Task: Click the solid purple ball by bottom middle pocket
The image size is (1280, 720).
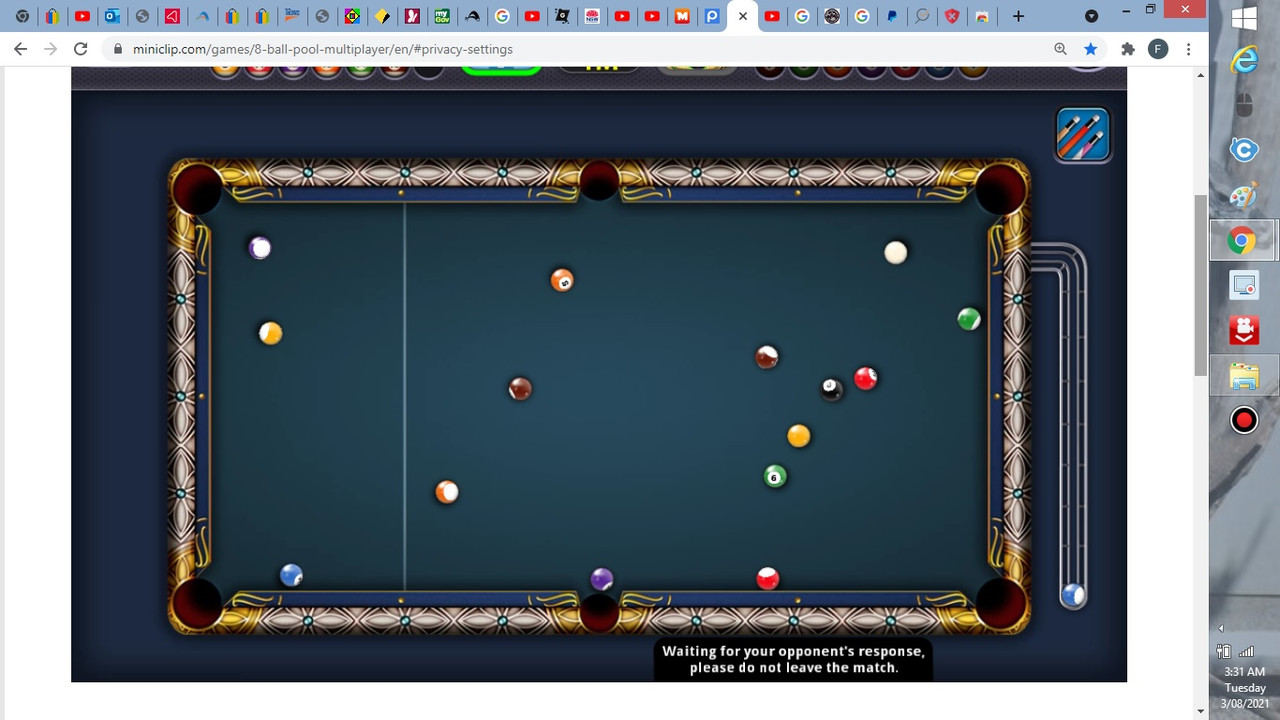Action: click(601, 579)
